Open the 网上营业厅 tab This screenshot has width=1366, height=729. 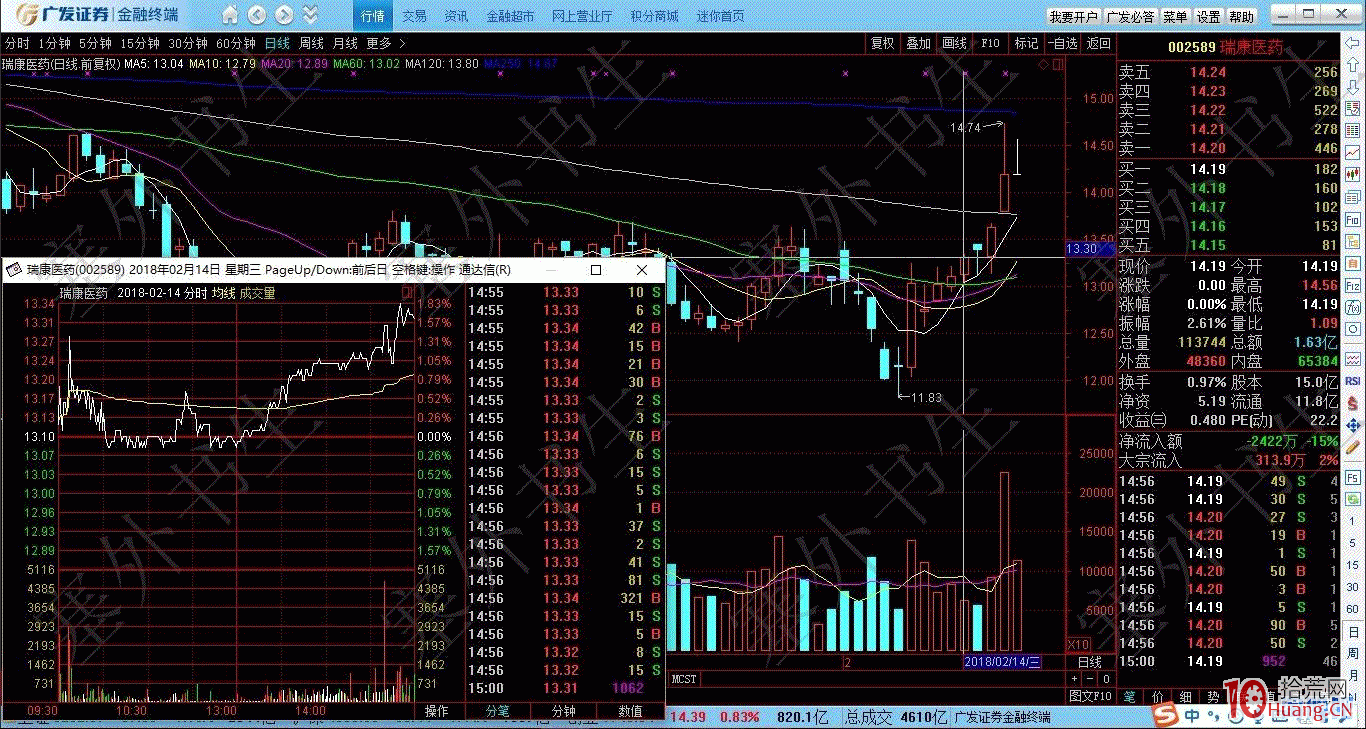[x=583, y=17]
